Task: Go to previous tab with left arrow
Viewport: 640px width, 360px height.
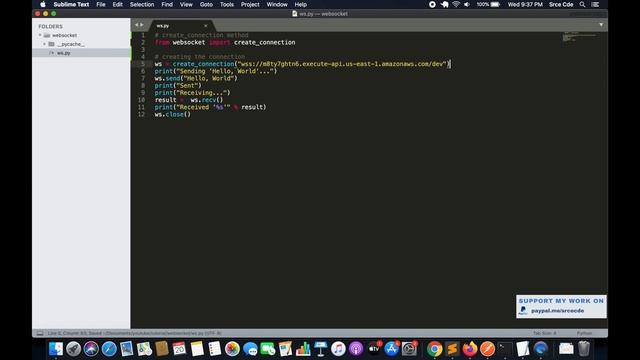Action: coord(137,25)
